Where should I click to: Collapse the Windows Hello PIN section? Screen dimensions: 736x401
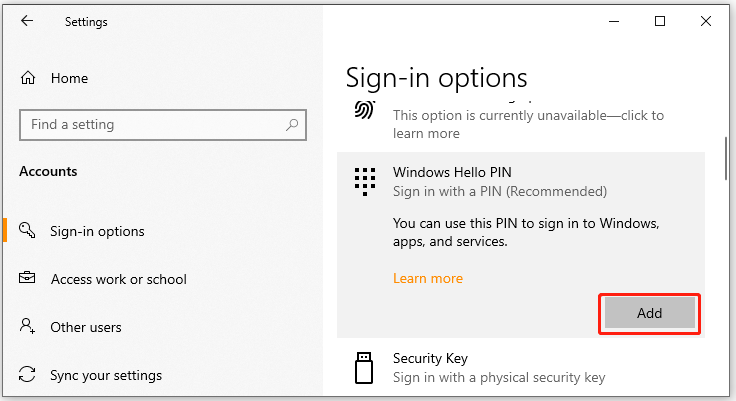500,181
